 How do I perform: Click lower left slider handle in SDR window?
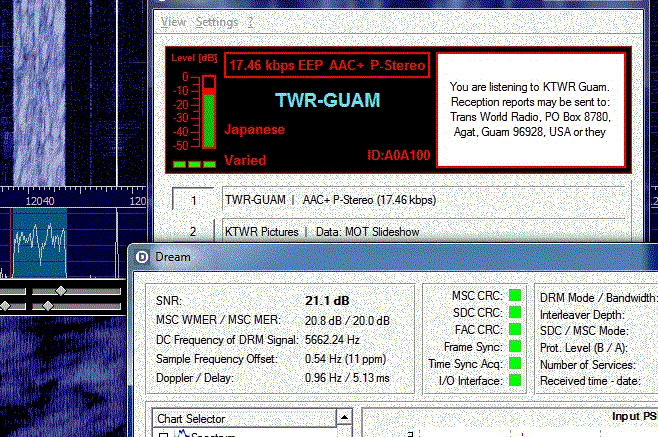(5, 306)
